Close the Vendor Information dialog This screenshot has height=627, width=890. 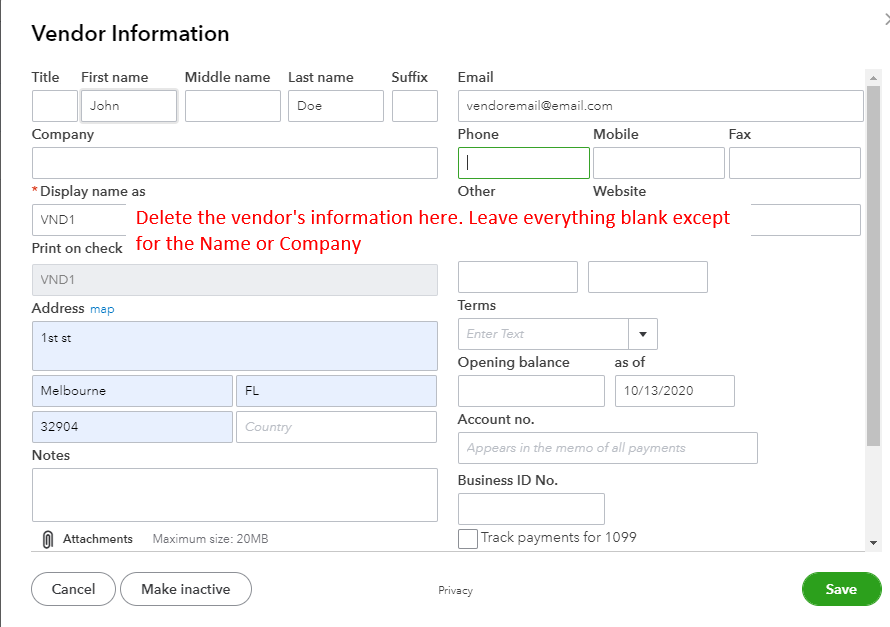(886, 18)
